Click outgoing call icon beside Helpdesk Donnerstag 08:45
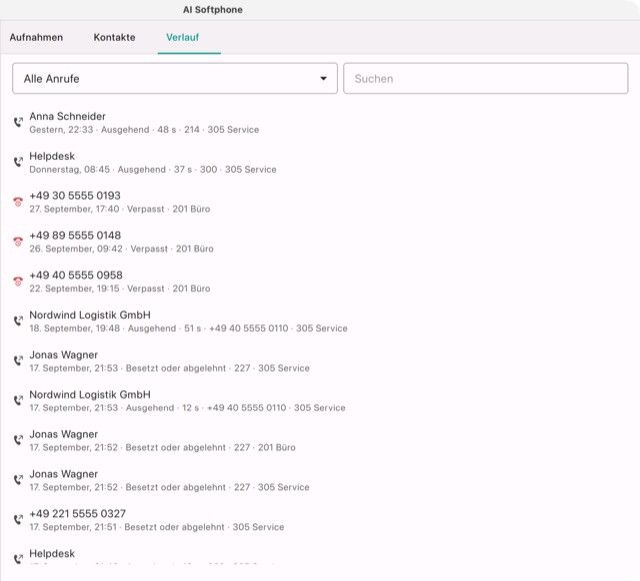Screen dimensions: 640x581 (18, 162)
